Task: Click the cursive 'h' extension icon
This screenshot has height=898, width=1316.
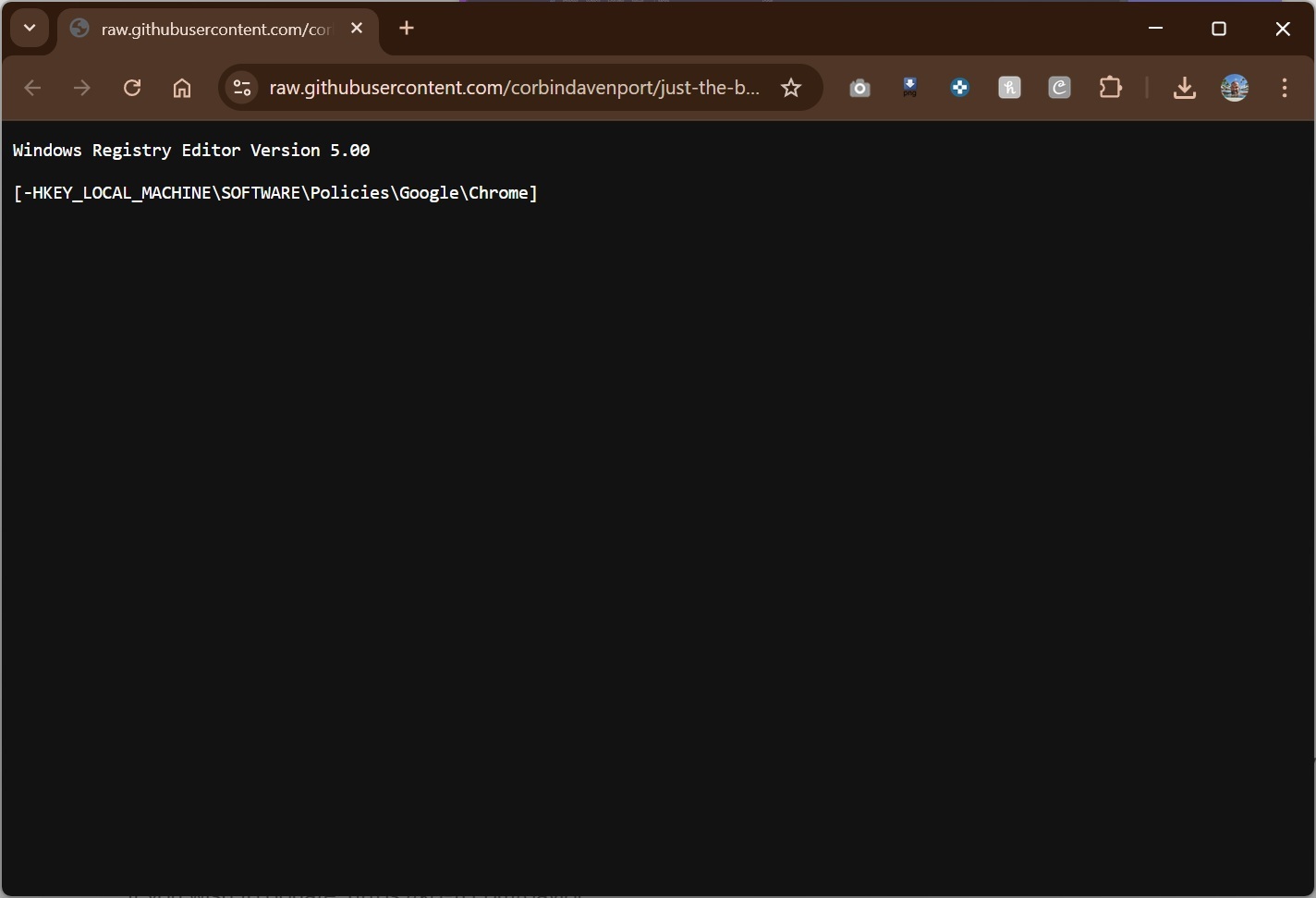Action: click(1009, 88)
